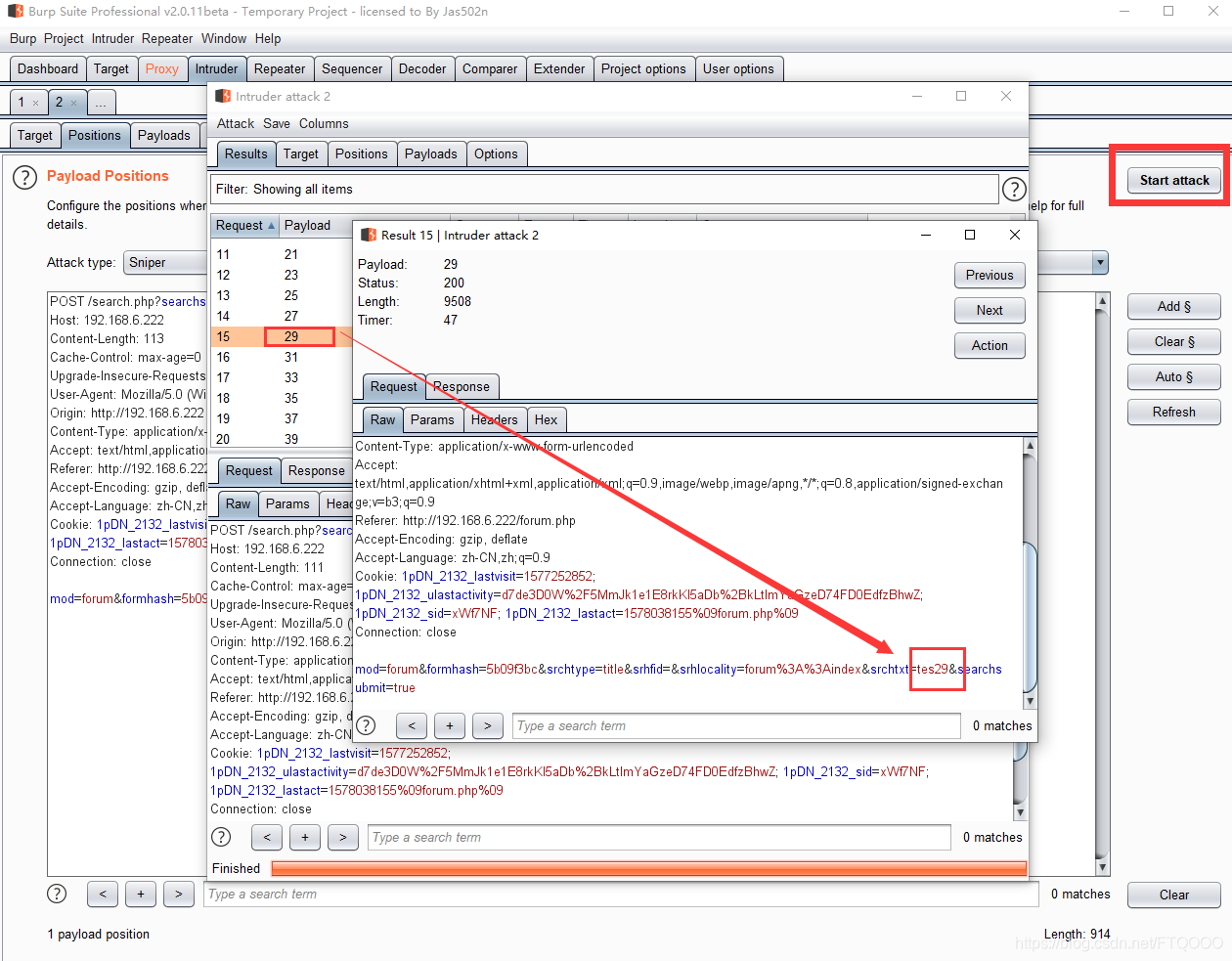Click the Previous button in Result 15
The image size is (1232, 961).
pyautogui.click(x=990, y=276)
